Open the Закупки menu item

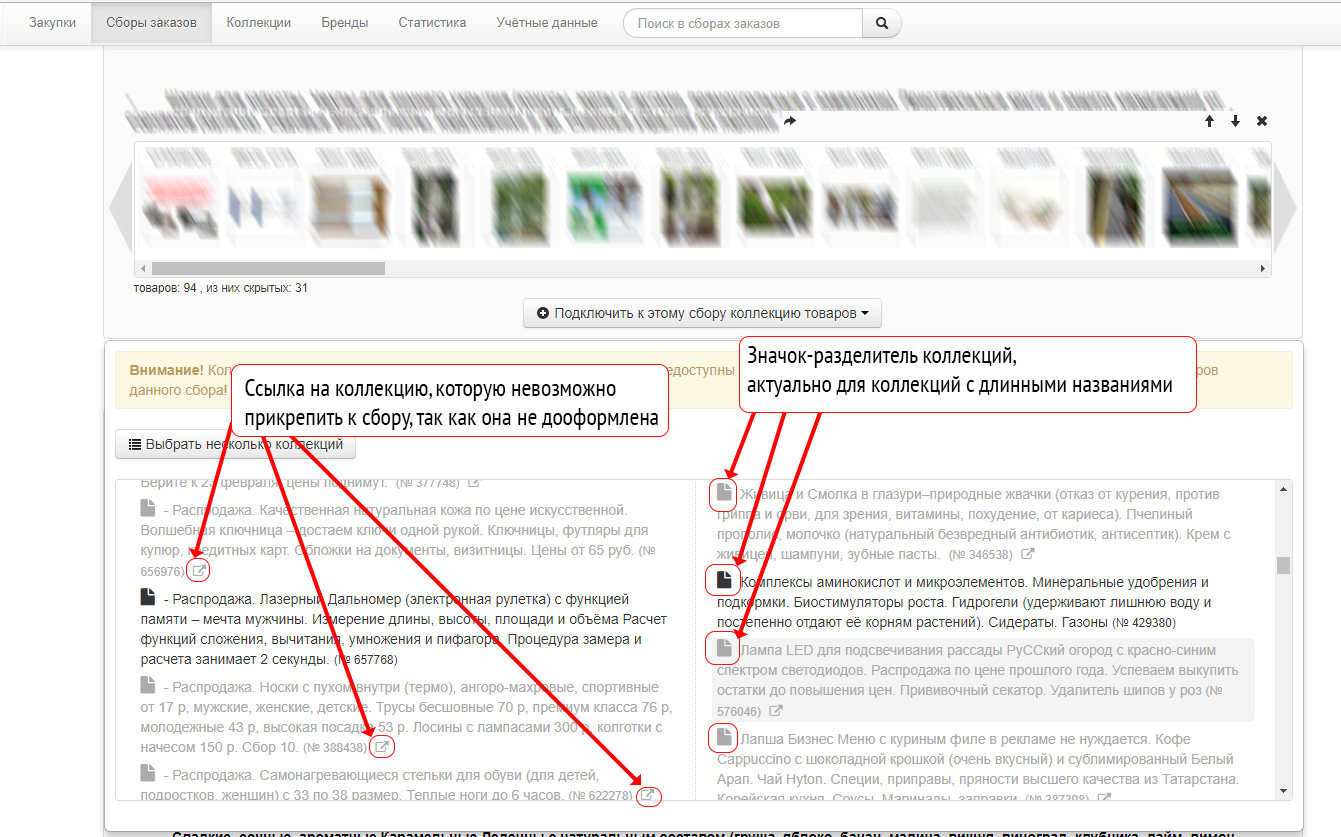pos(52,23)
